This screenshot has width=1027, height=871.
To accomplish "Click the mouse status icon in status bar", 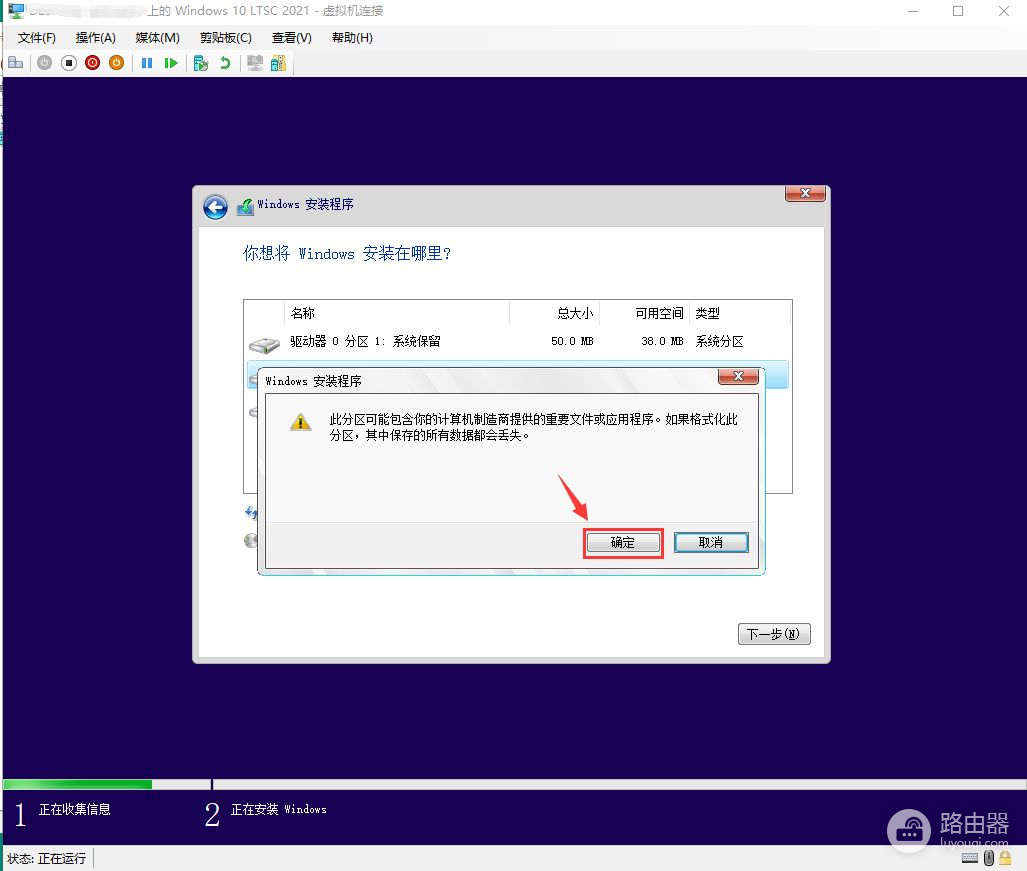I will click(989, 858).
